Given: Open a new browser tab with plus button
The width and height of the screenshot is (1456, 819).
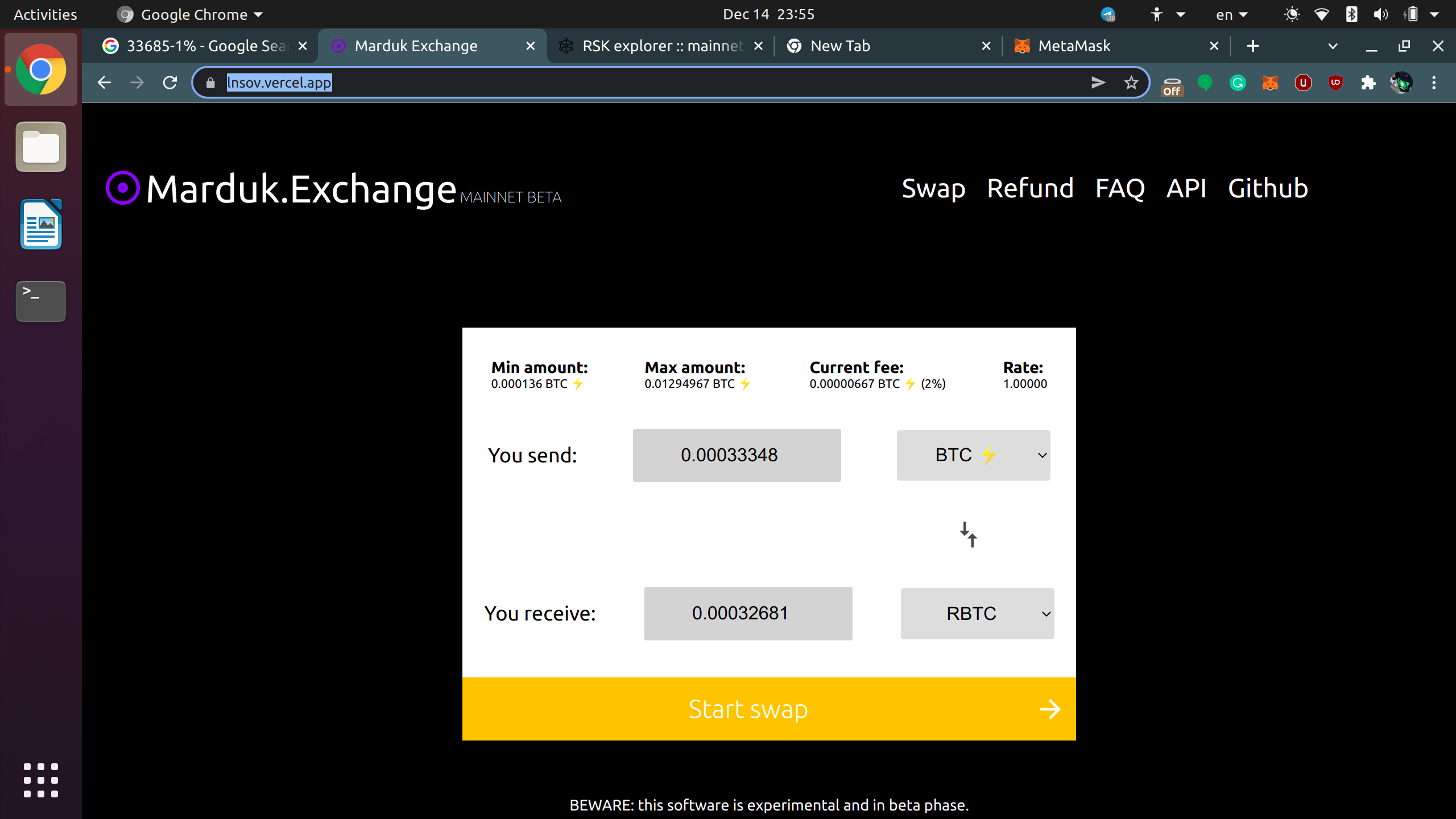Looking at the screenshot, I should (1252, 46).
